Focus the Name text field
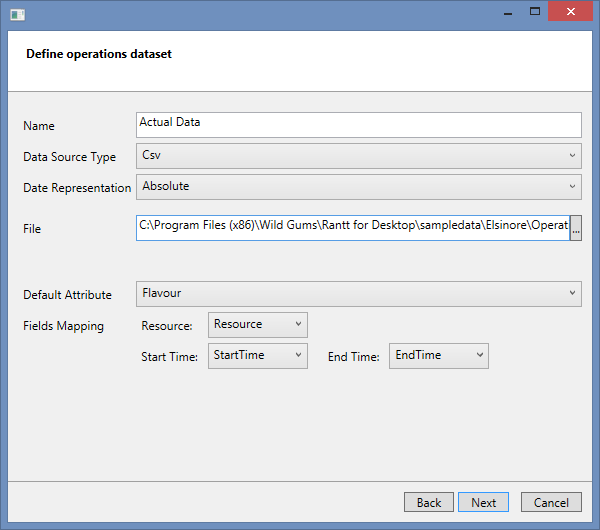This screenshot has height=530, width=600. pyautogui.click(x=359, y=124)
